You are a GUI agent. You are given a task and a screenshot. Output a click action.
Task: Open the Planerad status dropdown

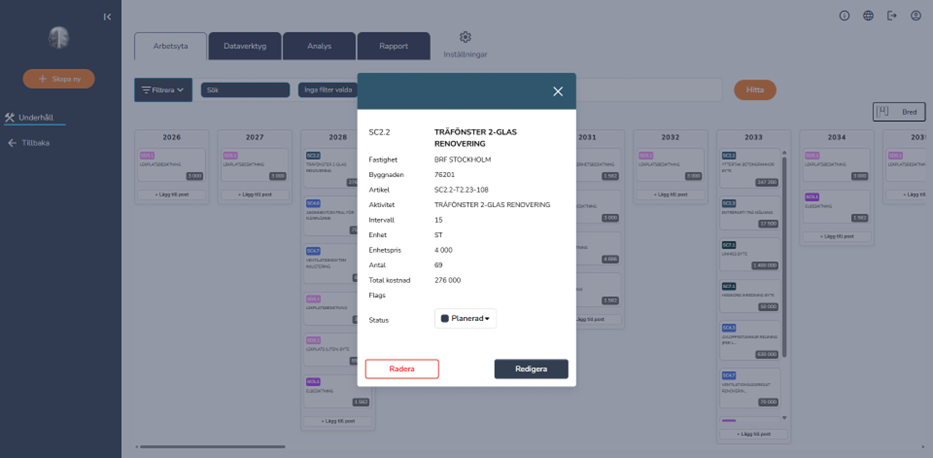[466, 319]
